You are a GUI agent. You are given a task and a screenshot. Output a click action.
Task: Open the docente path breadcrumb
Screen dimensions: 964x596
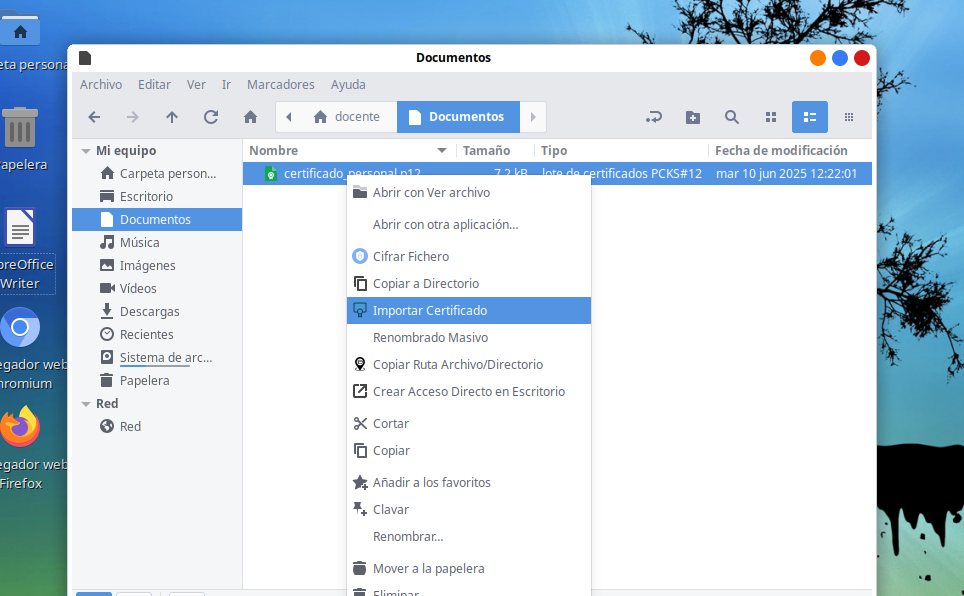[346, 117]
